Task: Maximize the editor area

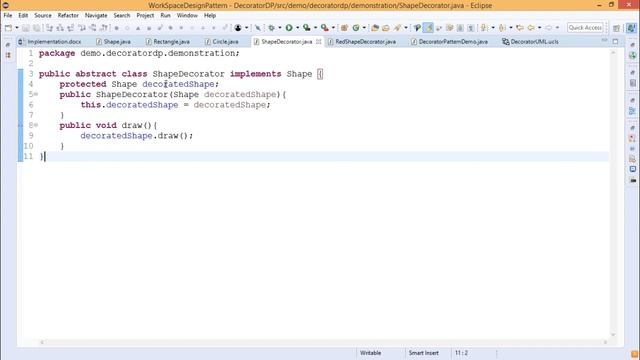Action: click(x=615, y=41)
